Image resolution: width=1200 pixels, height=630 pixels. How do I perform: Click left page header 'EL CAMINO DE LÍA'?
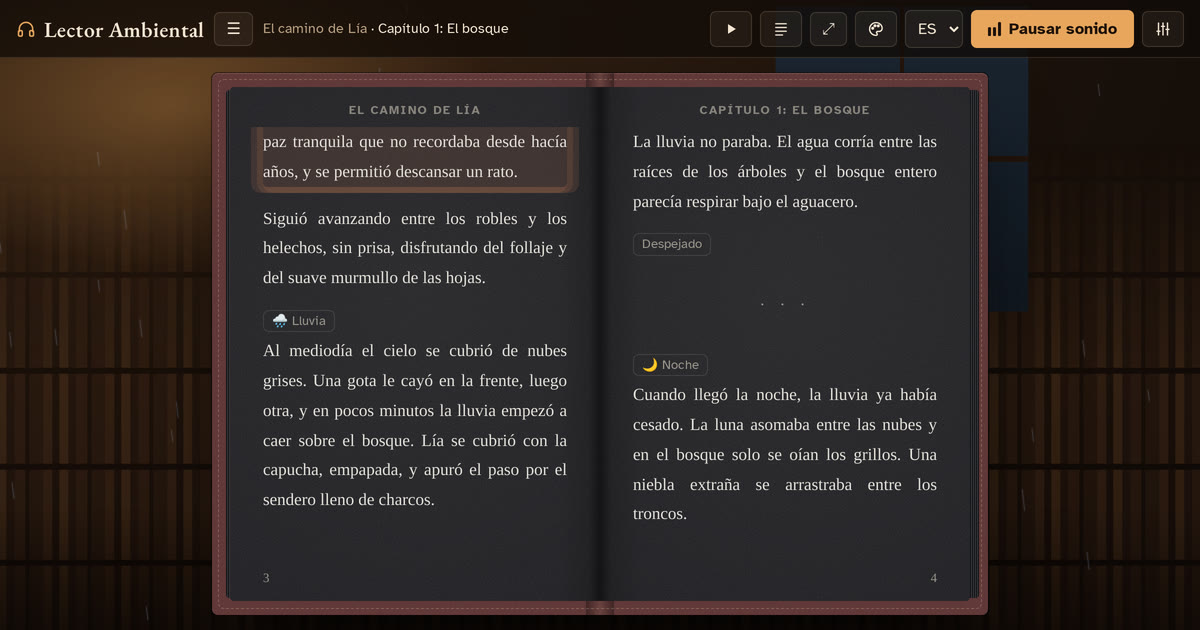click(415, 110)
